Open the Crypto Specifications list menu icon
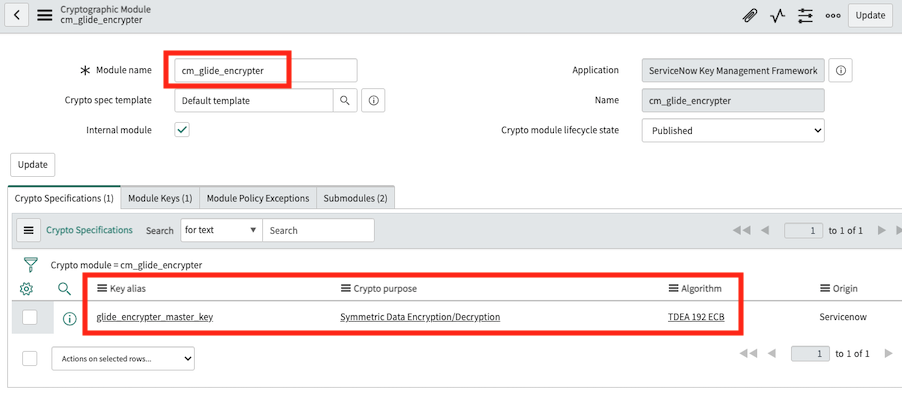This screenshot has height=399, width=902. [x=28, y=230]
